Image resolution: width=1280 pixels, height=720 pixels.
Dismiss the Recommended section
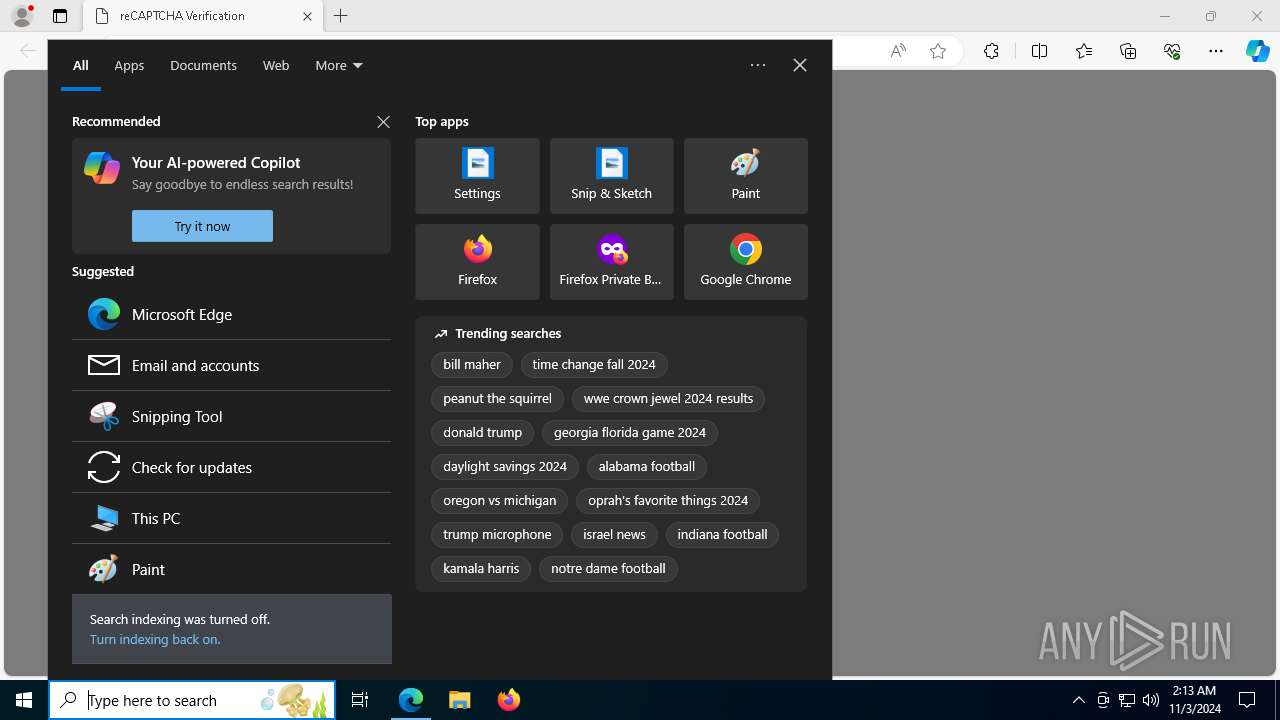(383, 122)
